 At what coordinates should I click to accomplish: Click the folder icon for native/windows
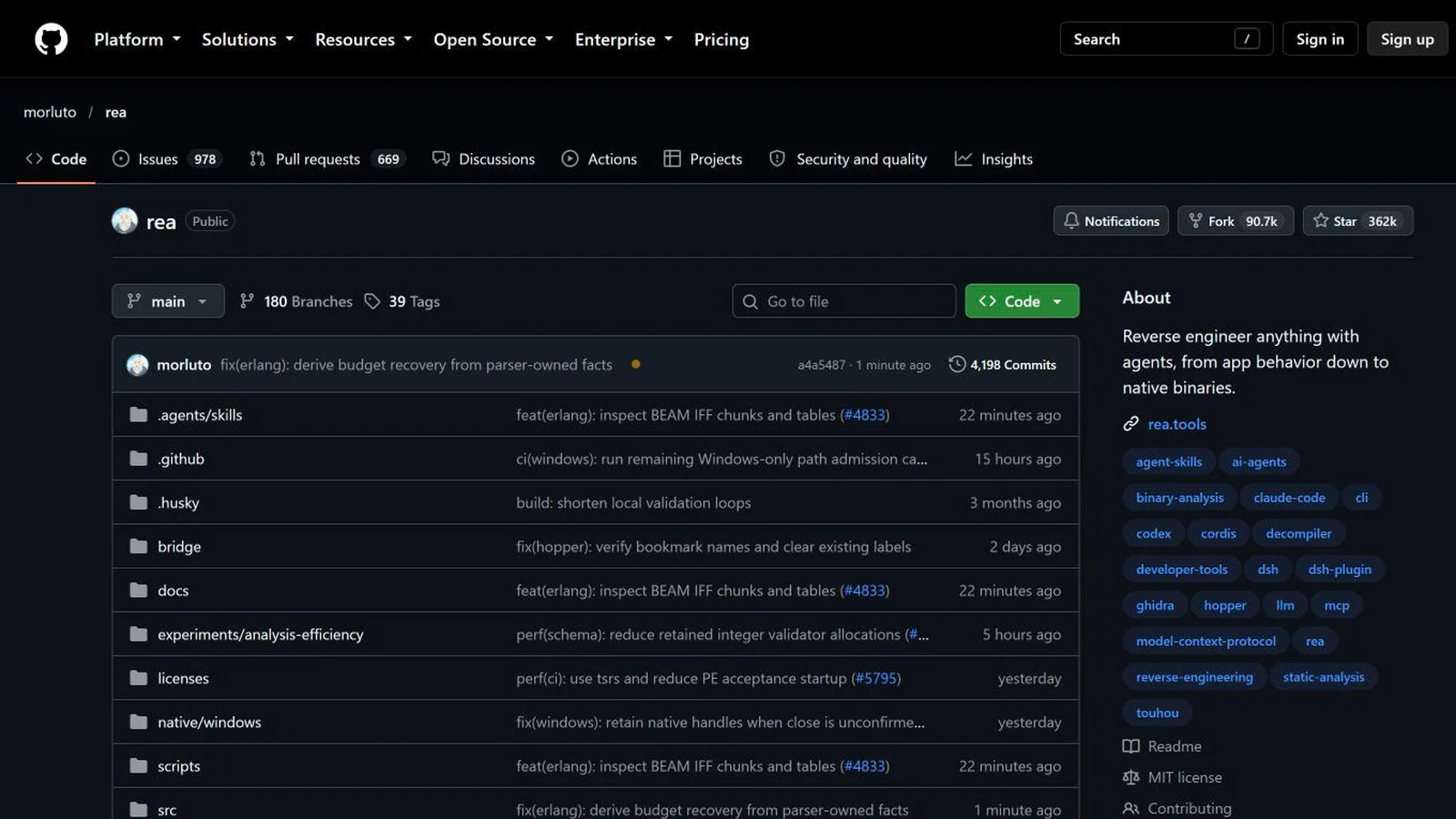pyautogui.click(x=138, y=722)
